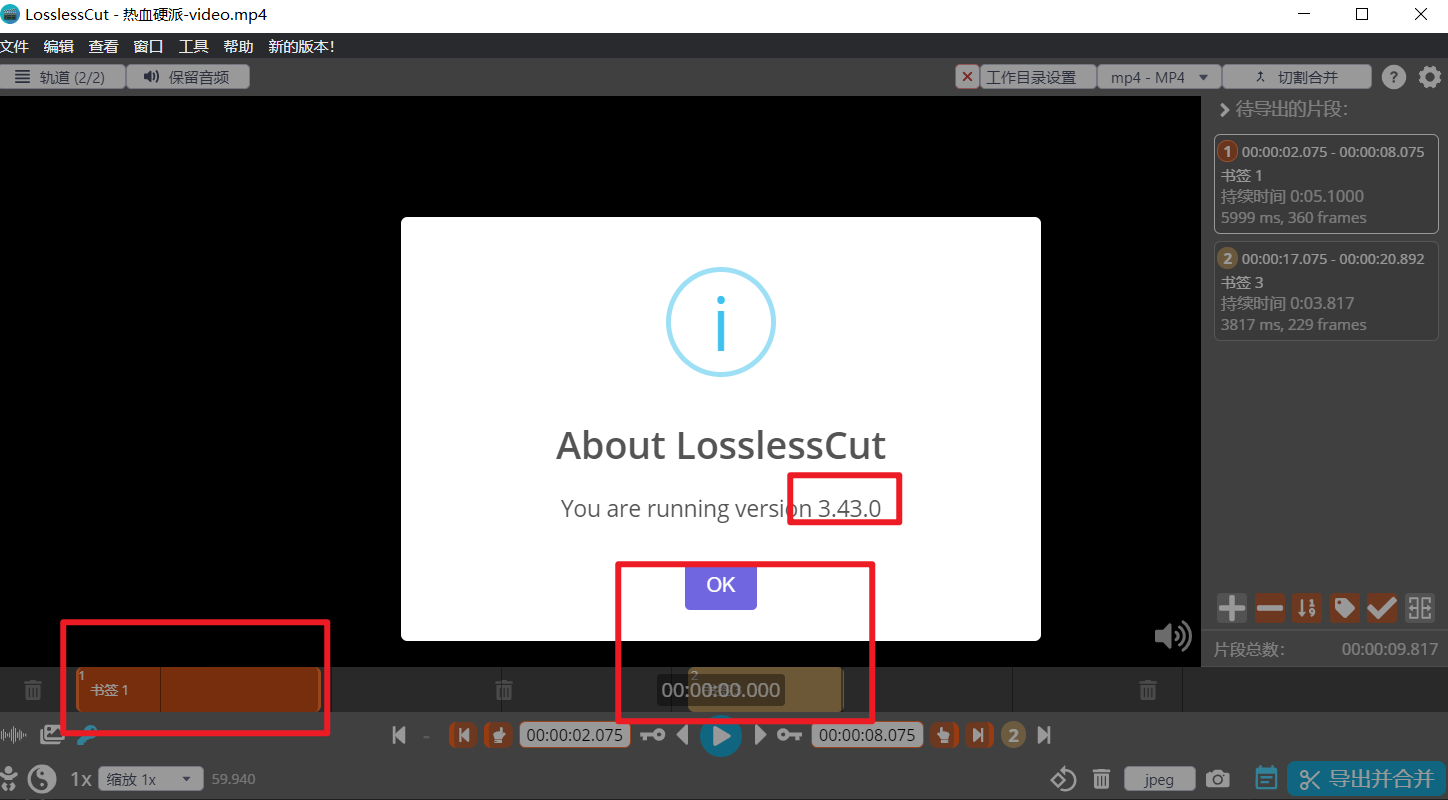This screenshot has width=1448, height=800.
Task: Click the invert all segments icon
Action: (1419, 608)
